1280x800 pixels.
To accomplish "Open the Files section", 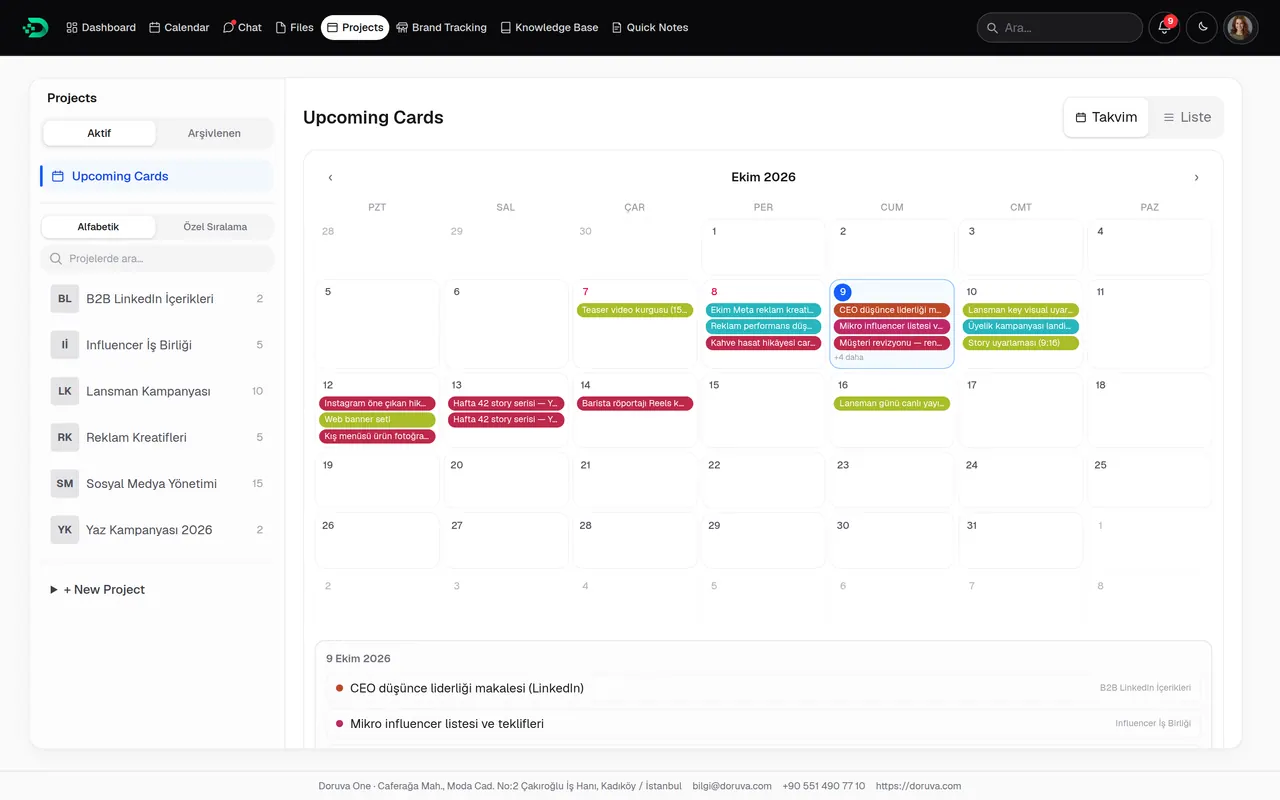I will (295, 27).
